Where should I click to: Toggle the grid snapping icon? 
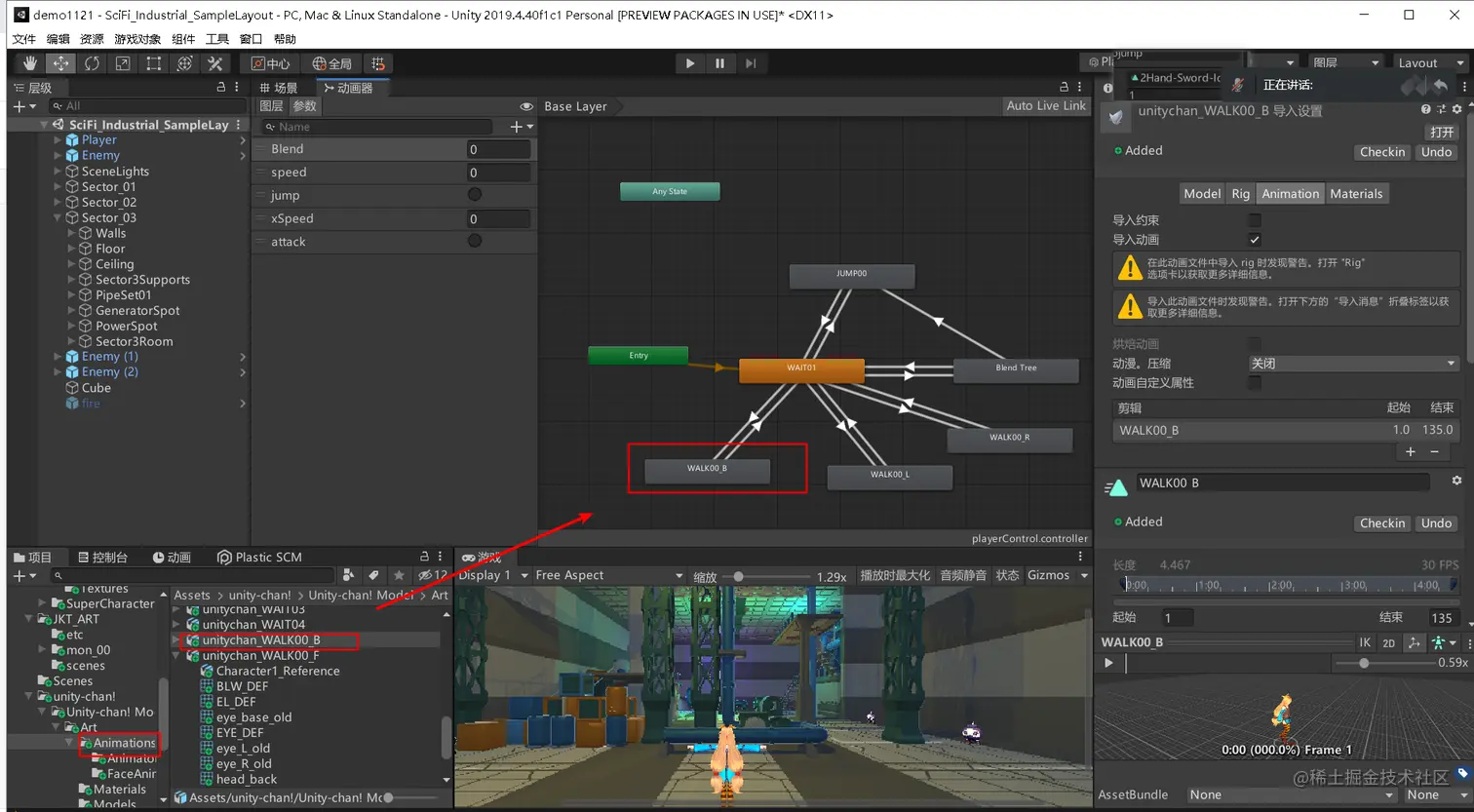click(x=378, y=63)
